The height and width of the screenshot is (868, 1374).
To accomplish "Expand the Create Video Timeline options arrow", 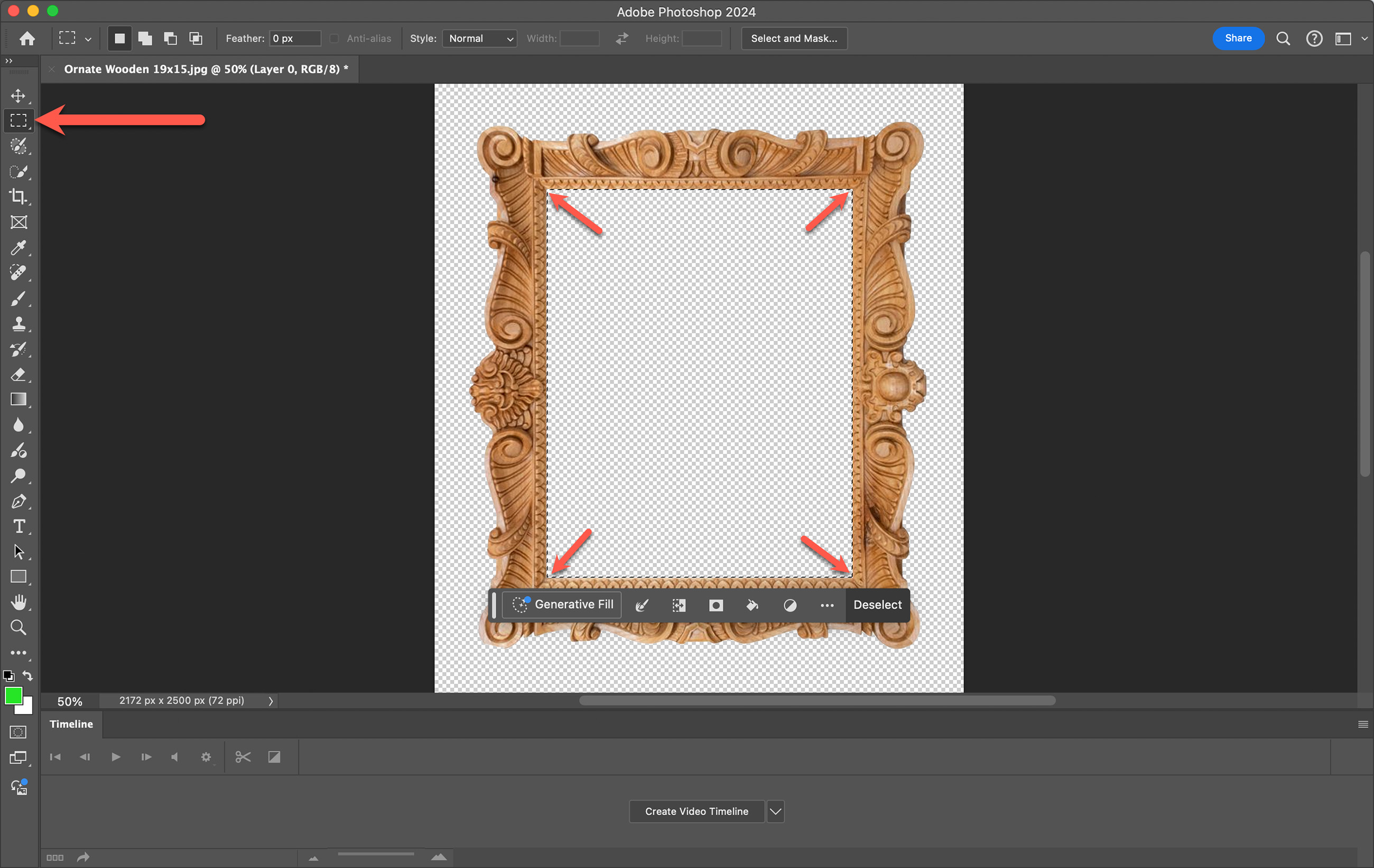I will 775,811.
